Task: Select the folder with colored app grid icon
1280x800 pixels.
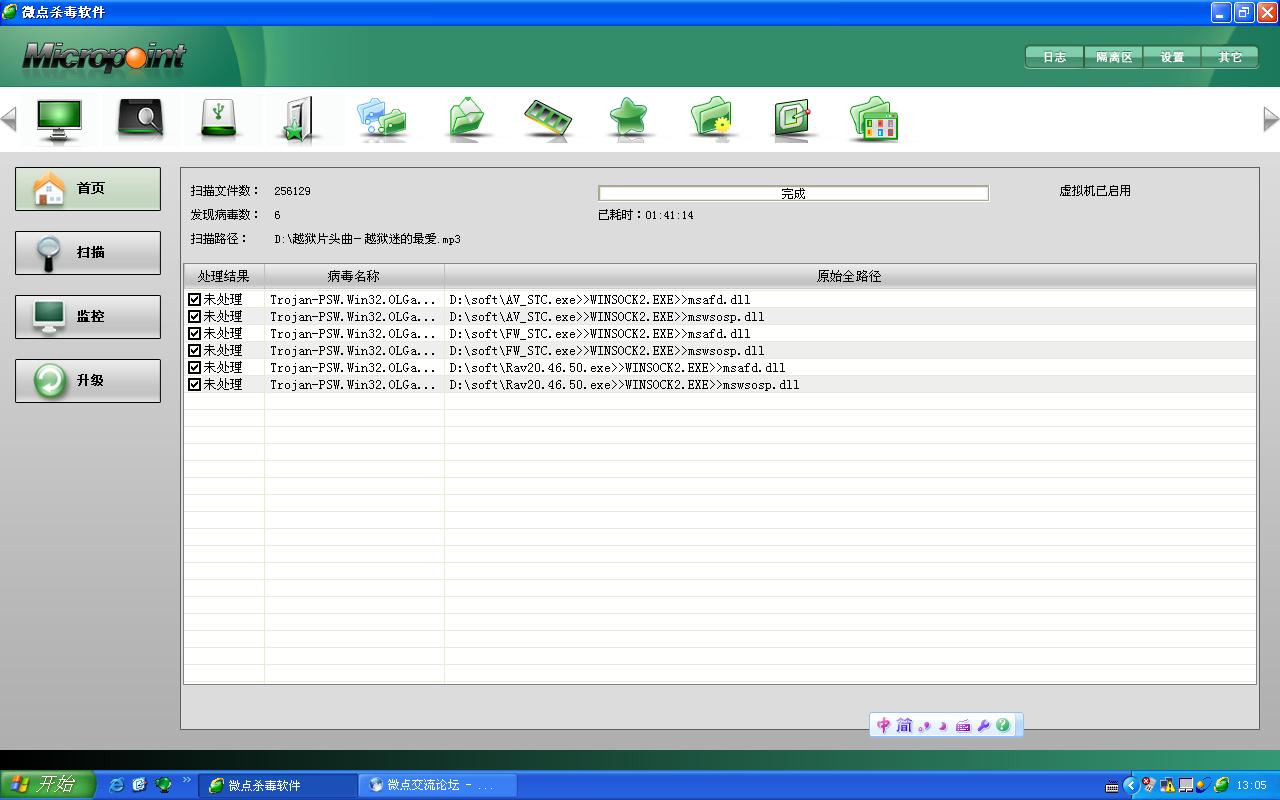Action: [874, 119]
